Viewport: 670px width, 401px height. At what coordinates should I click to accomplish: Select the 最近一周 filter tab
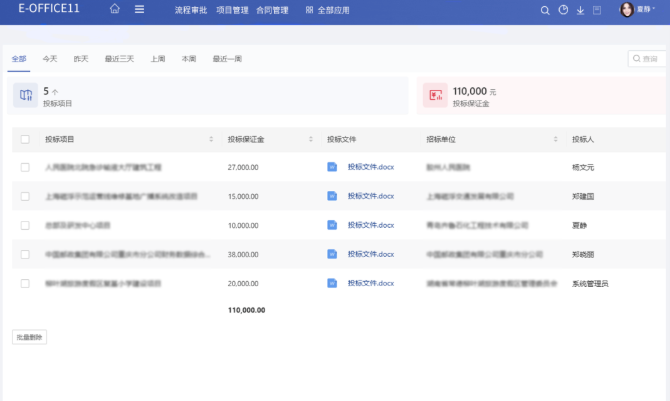click(227, 59)
